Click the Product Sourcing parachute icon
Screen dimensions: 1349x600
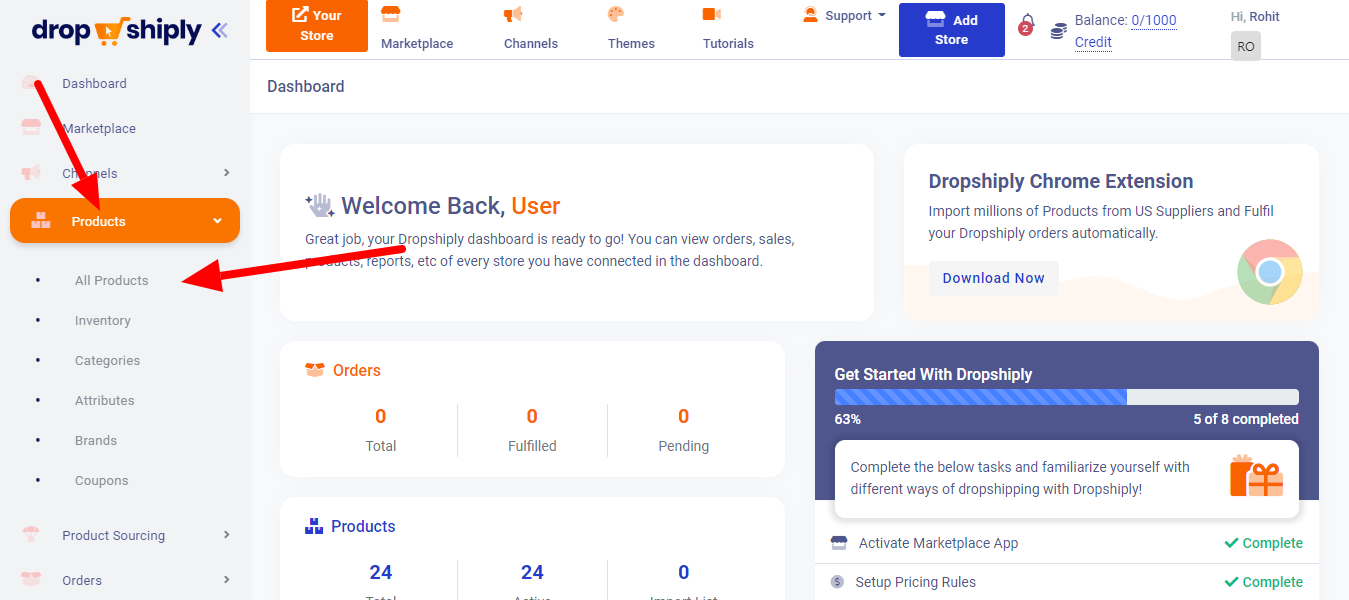coord(31,535)
